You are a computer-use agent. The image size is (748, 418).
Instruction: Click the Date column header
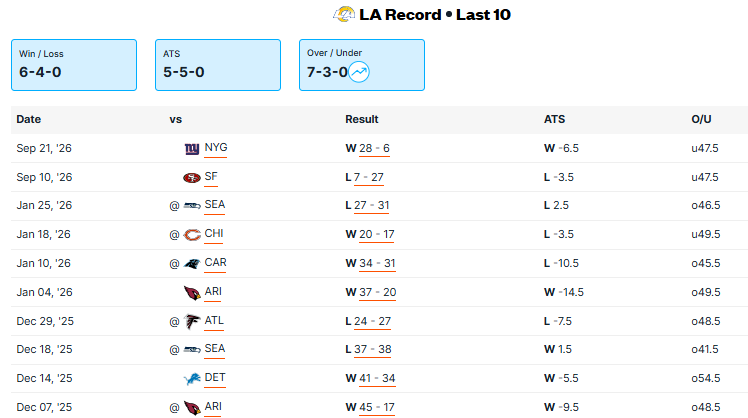(x=29, y=119)
